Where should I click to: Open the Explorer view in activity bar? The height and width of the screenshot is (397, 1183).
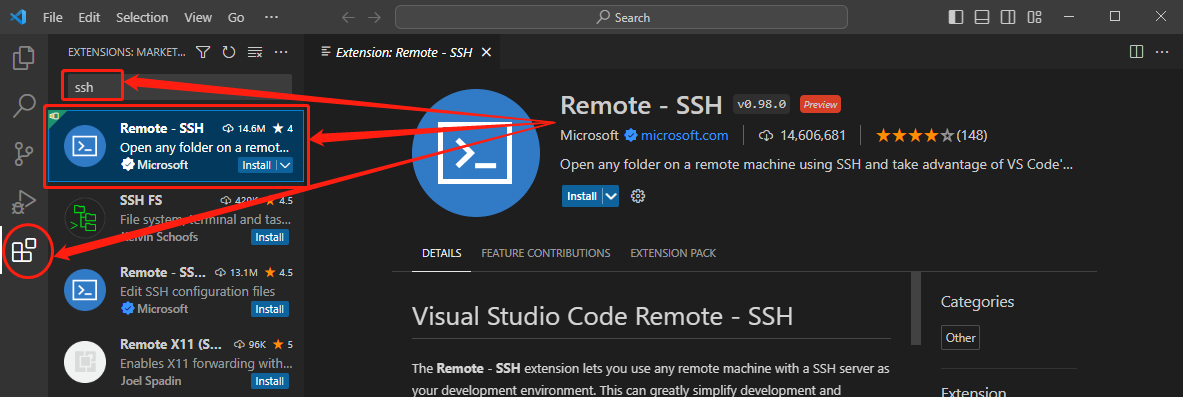coord(24,57)
